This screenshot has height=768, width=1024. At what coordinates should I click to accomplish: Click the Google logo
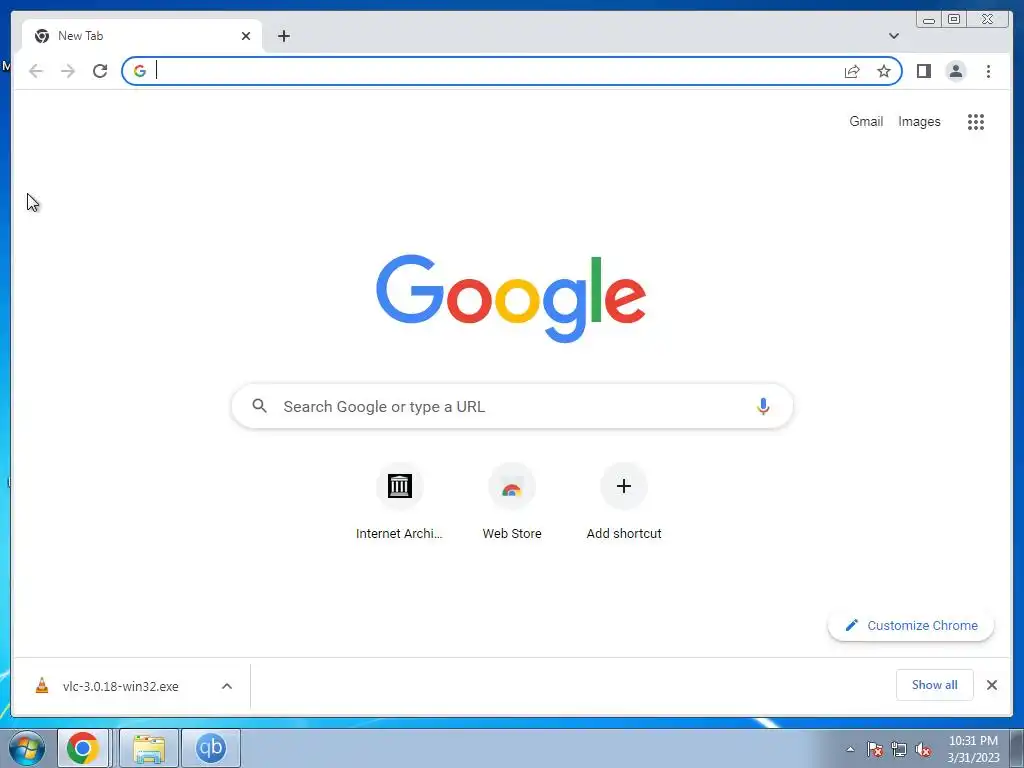(511, 298)
